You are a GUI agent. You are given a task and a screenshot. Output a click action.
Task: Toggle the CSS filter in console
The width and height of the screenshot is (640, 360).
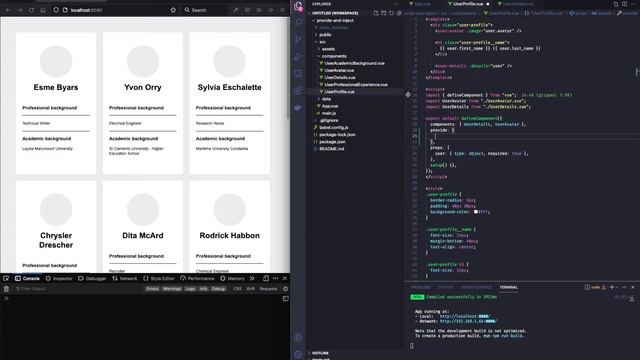[237, 289]
